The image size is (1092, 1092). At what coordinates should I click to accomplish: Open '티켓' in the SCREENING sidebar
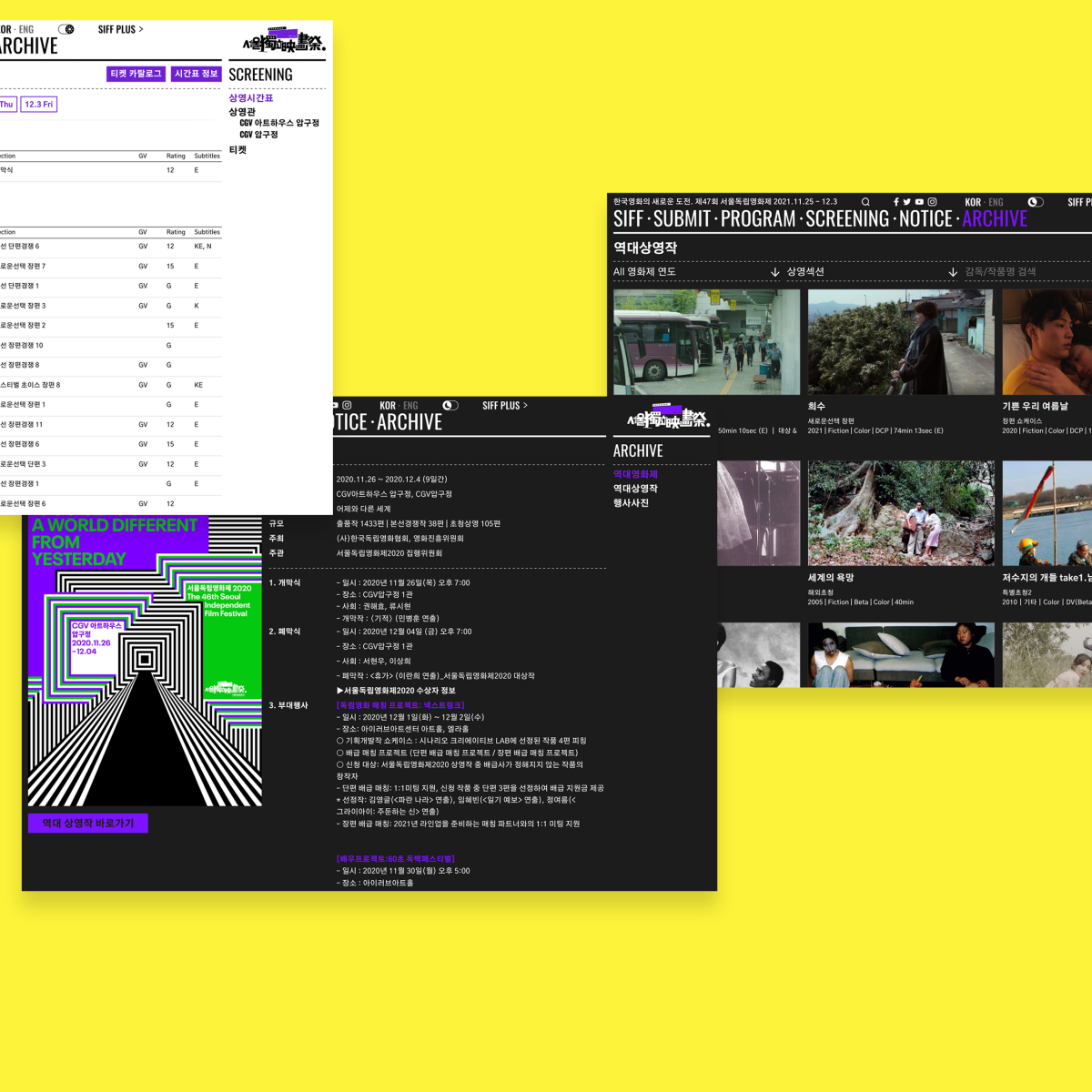(x=238, y=150)
